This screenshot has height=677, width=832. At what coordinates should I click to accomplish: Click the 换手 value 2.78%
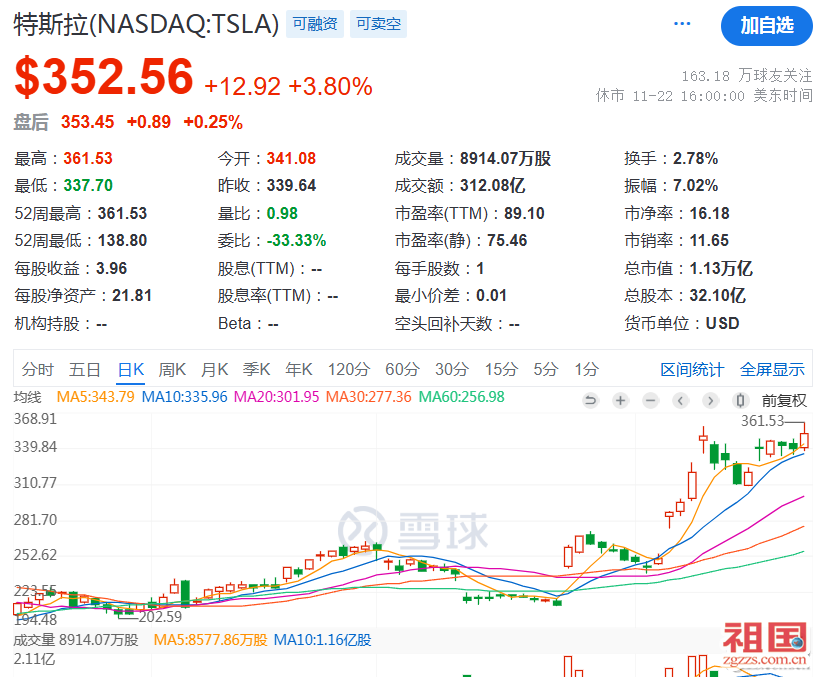[696, 159]
